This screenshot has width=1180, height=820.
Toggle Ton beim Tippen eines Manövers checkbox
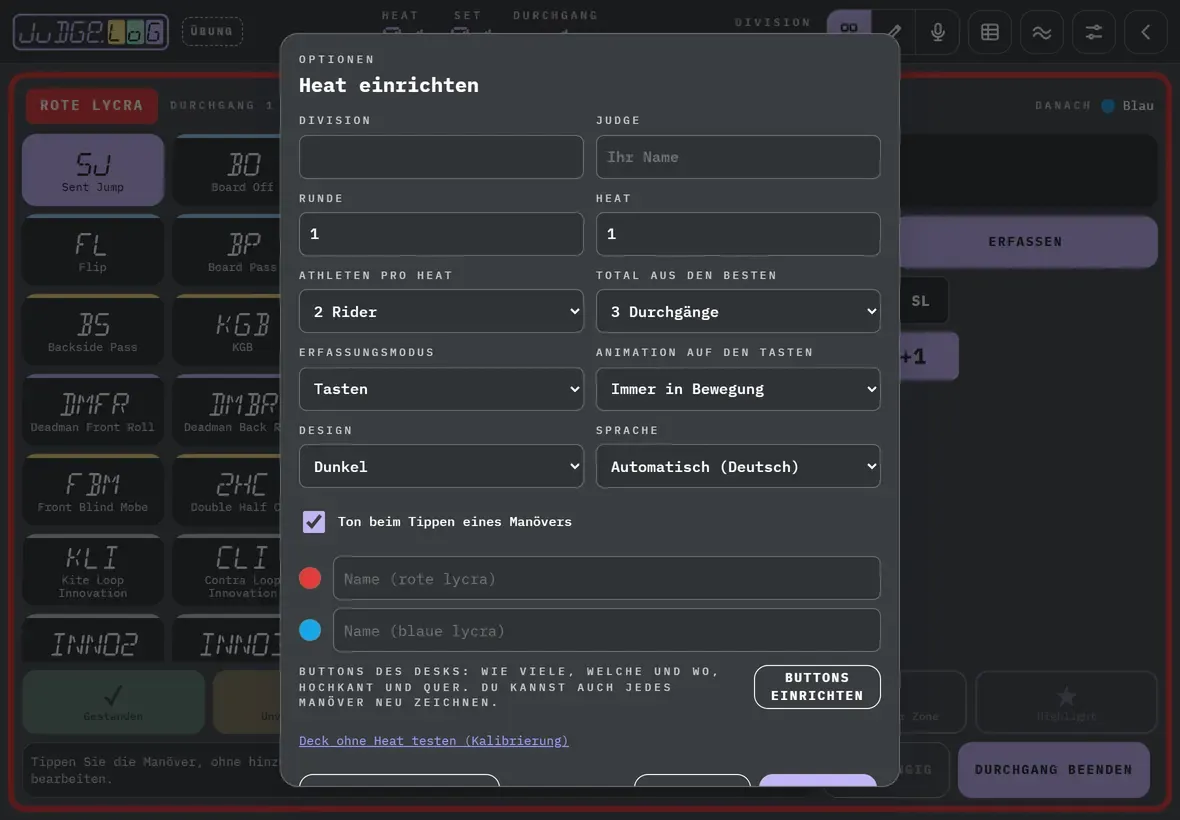(314, 521)
